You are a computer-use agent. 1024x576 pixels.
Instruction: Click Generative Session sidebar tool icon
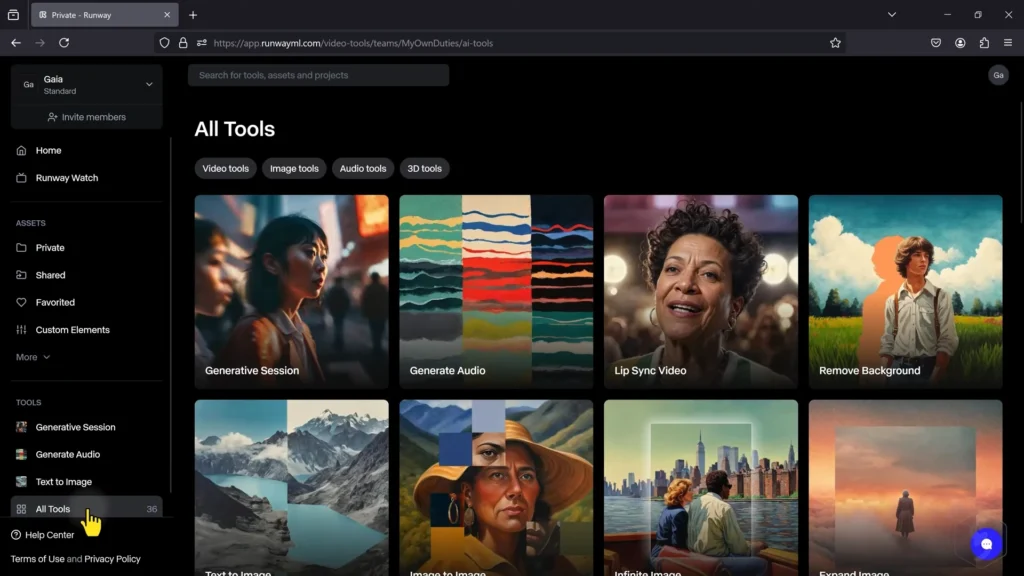22,427
